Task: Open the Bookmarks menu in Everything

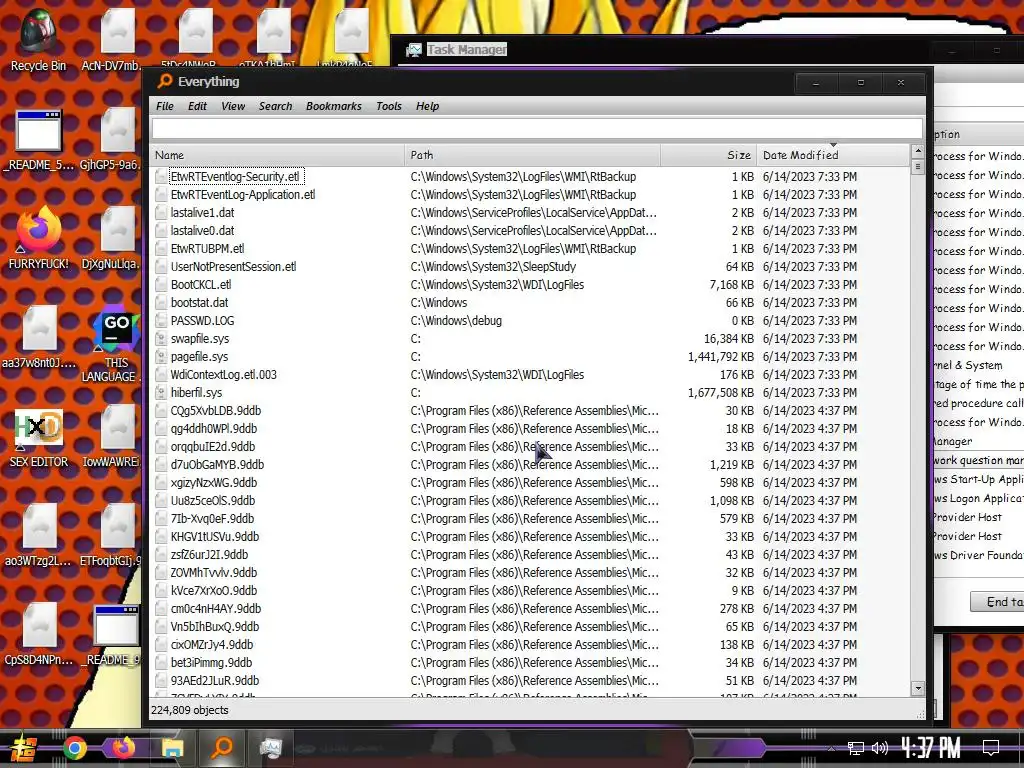Action: pyautogui.click(x=334, y=106)
